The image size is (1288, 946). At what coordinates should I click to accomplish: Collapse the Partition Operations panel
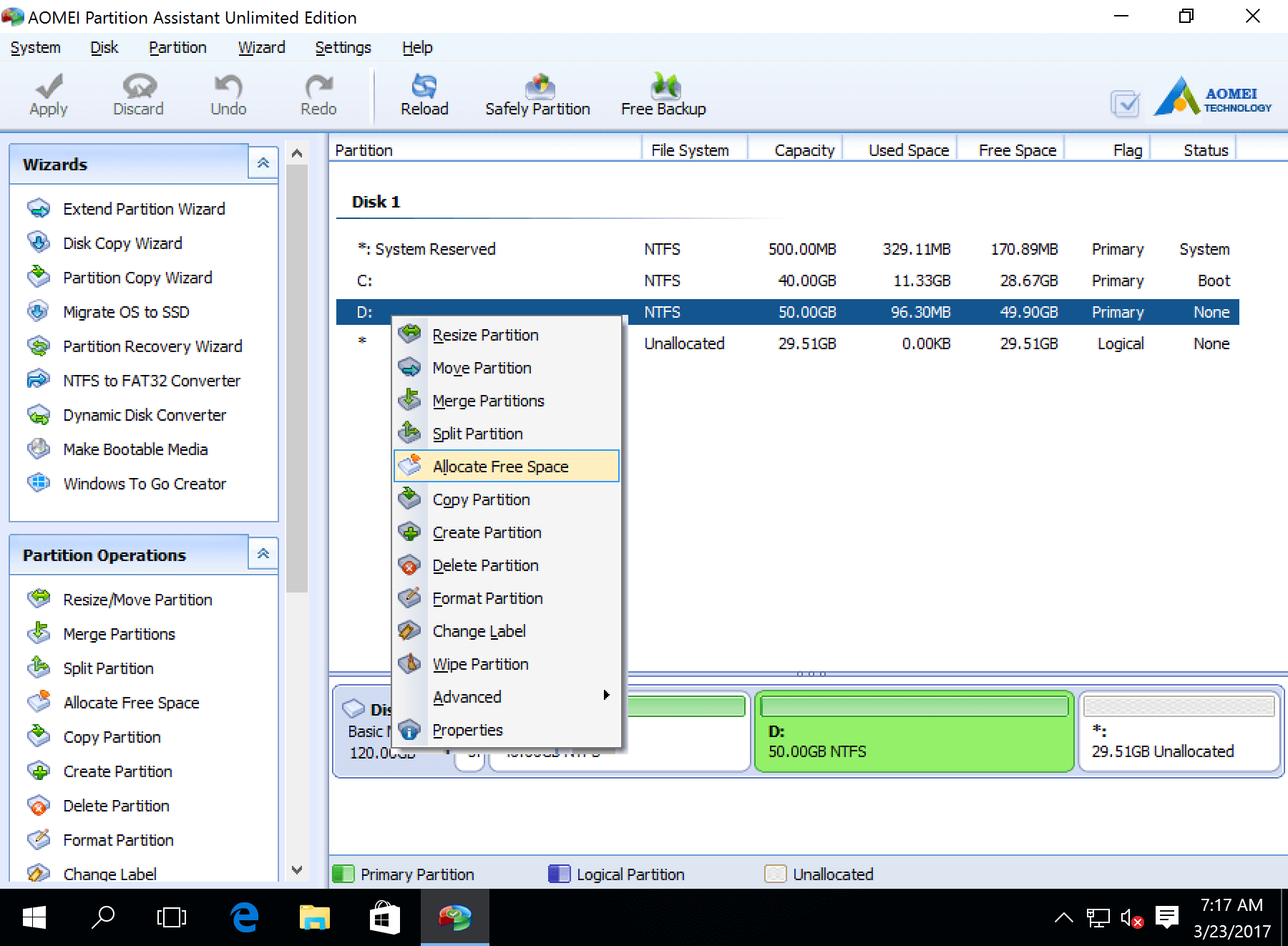click(263, 554)
